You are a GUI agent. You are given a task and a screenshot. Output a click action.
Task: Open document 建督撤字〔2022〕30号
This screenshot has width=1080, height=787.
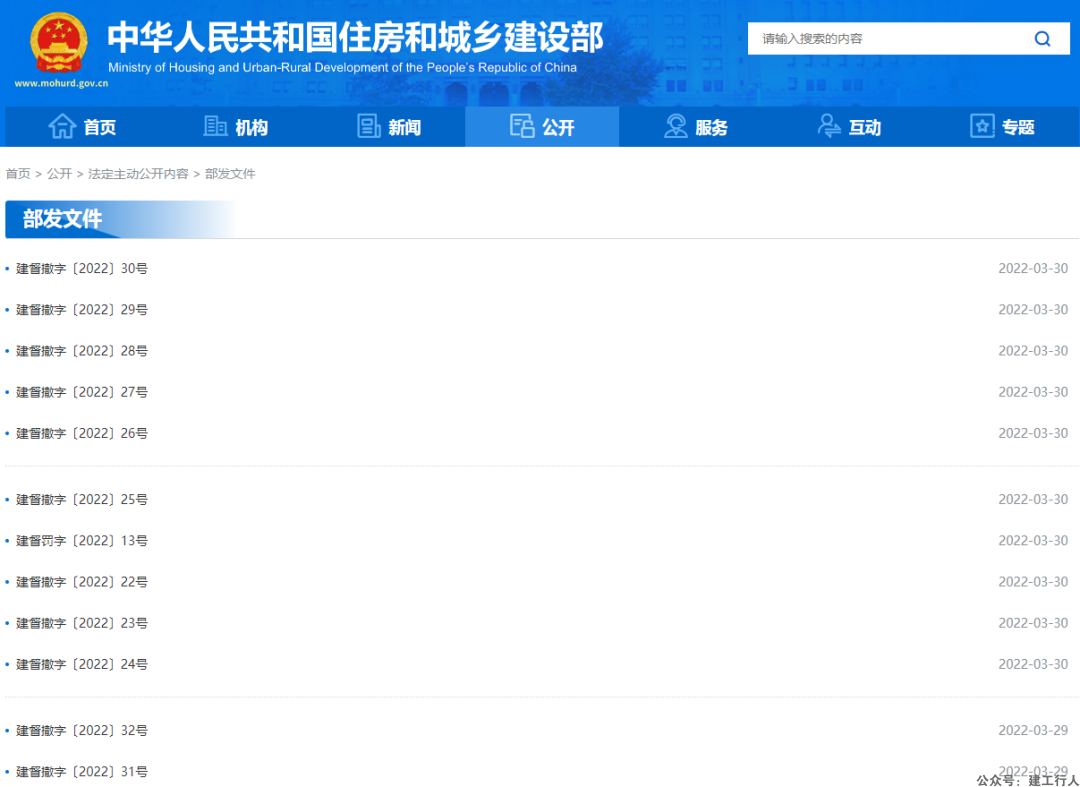point(82,269)
